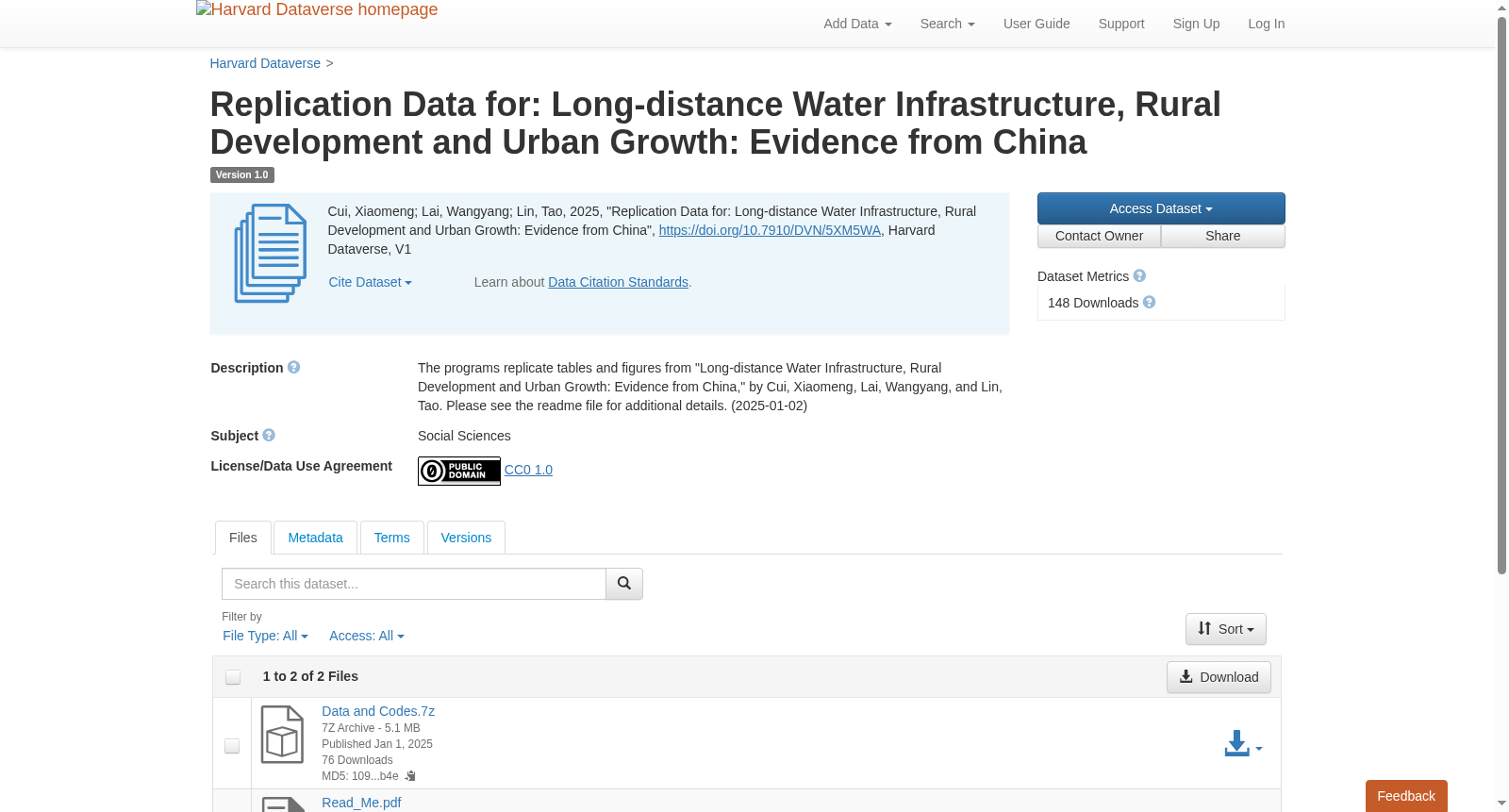The width and height of the screenshot is (1509, 812).
Task: Click the 'Social Sciences' subject text
Action: tap(464, 436)
